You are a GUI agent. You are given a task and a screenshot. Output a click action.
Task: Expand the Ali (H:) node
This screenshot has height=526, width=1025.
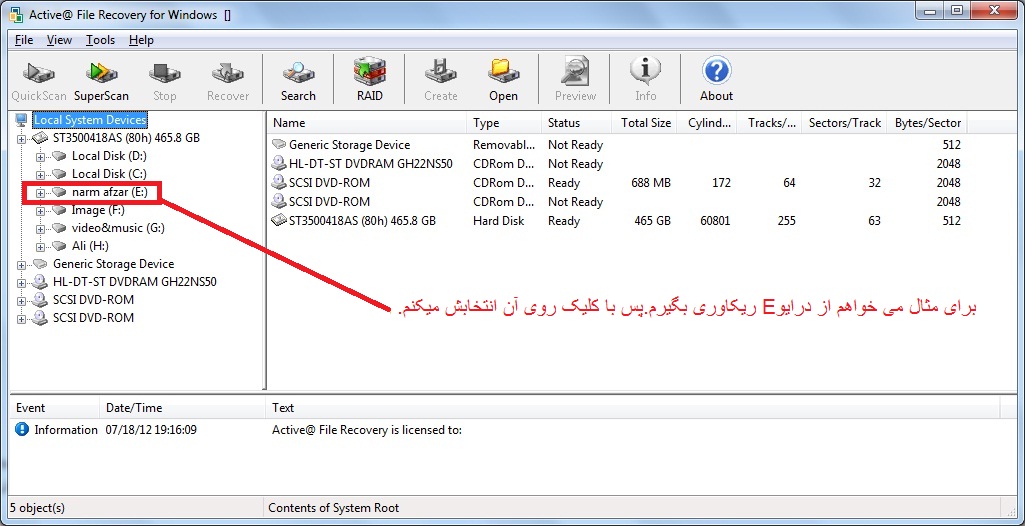point(40,246)
